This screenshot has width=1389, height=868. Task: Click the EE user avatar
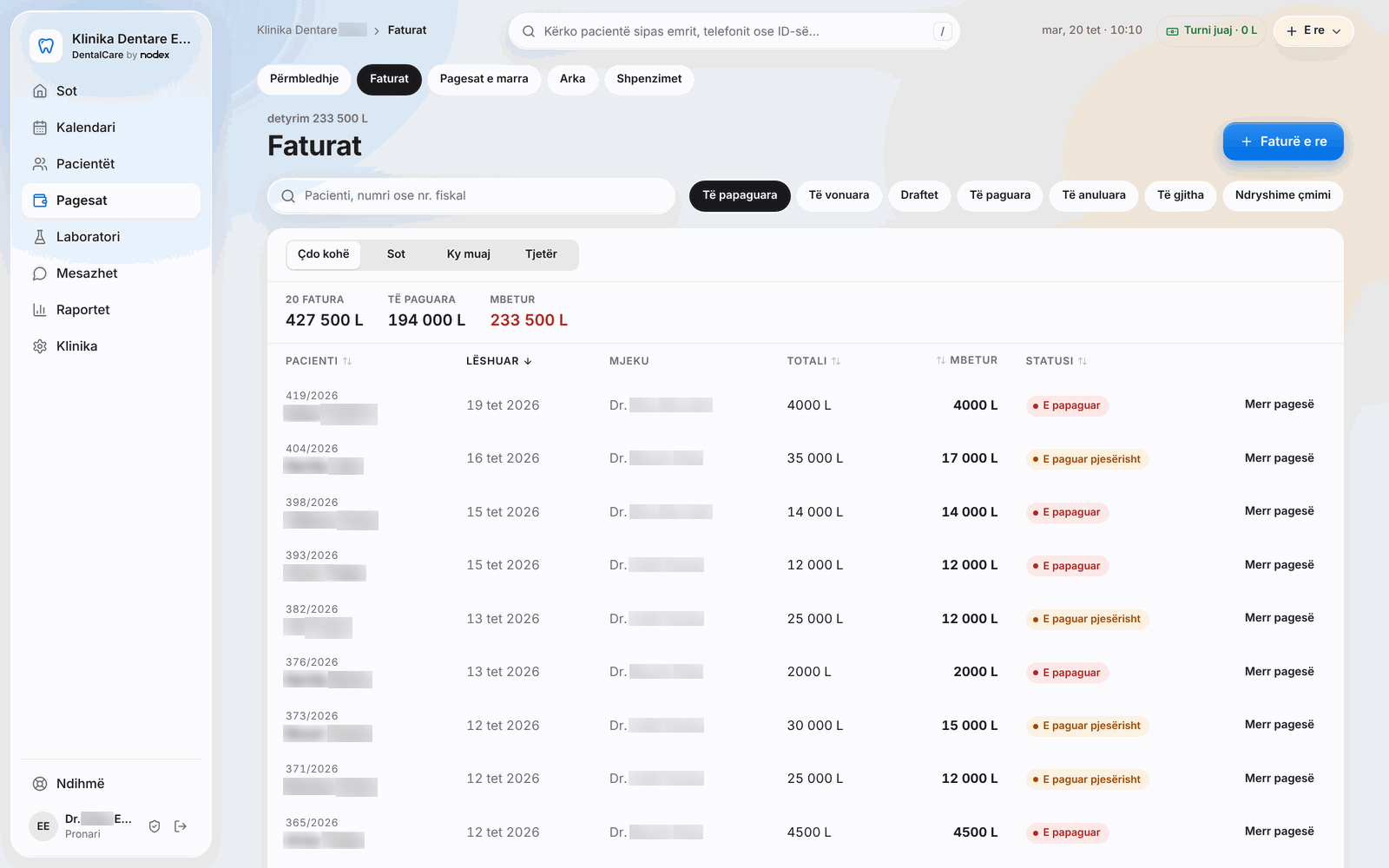tap(43, 826)
